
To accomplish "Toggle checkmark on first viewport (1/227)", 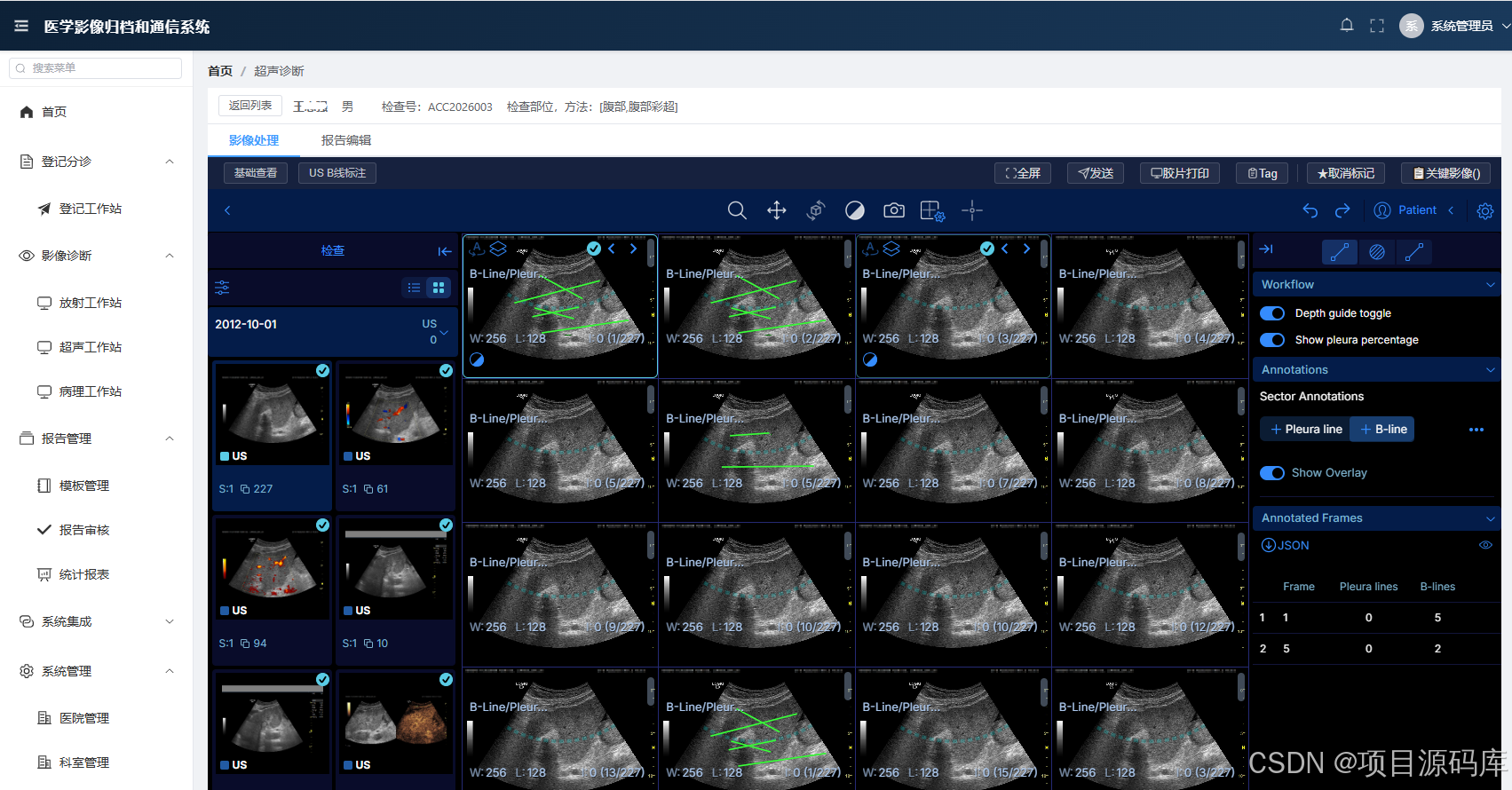I will click(594, 249).
